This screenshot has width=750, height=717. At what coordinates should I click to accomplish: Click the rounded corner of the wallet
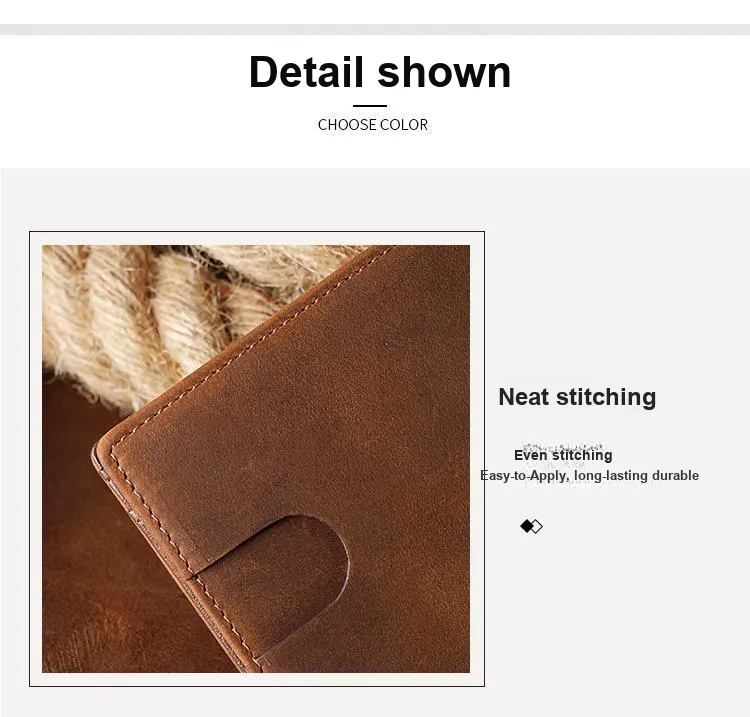click(x=106, y=445)
